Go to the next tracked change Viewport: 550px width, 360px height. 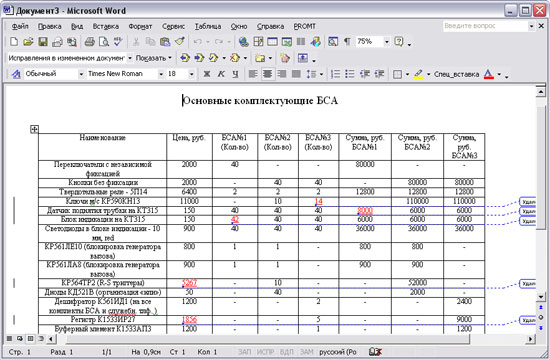(199, 58)
